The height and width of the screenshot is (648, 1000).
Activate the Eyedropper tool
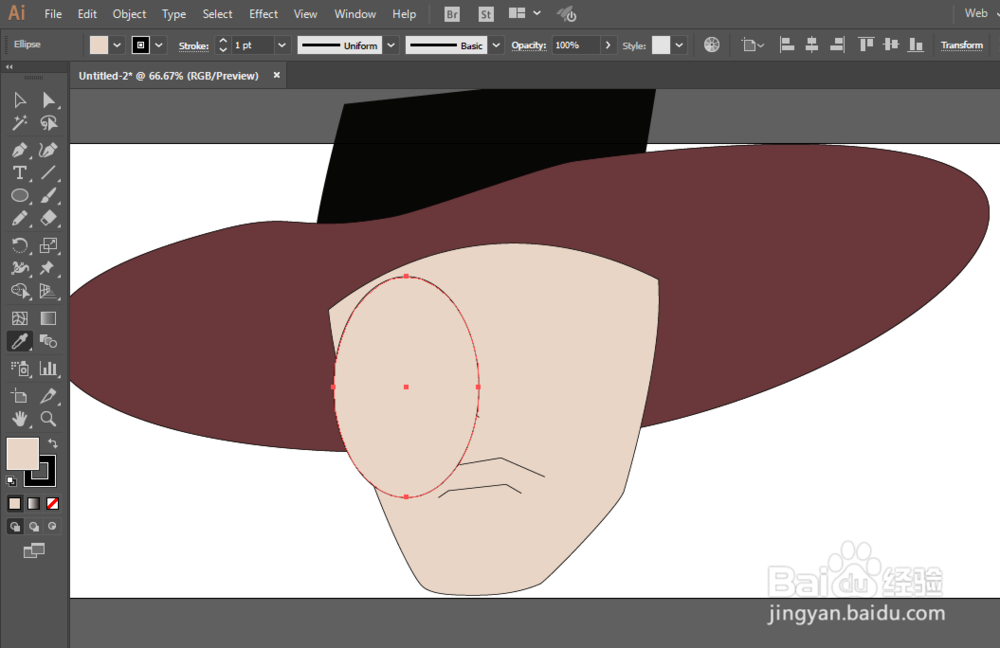coord(19,342)
